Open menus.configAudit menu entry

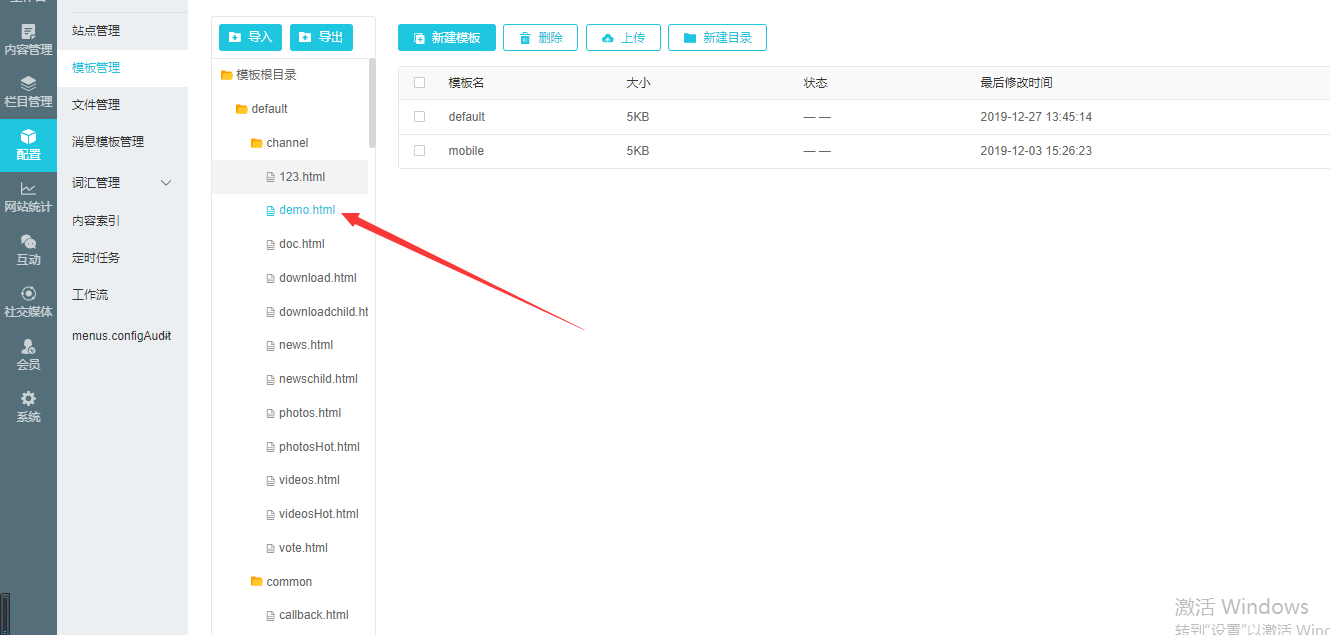122,336
